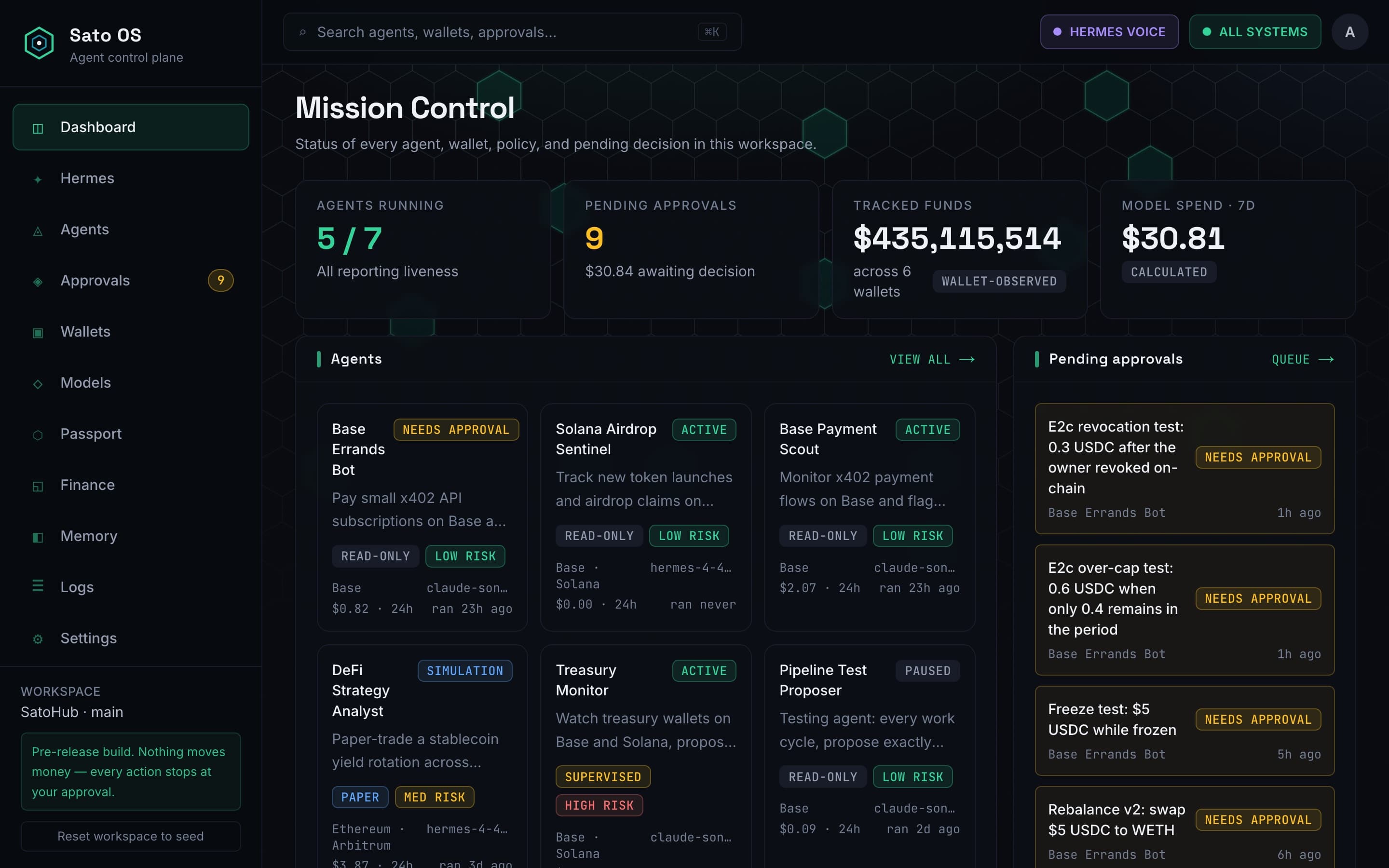The image size is (1389, 868).
Task: Open the E2c revocation test approval
Action: tap(1185, 468)
